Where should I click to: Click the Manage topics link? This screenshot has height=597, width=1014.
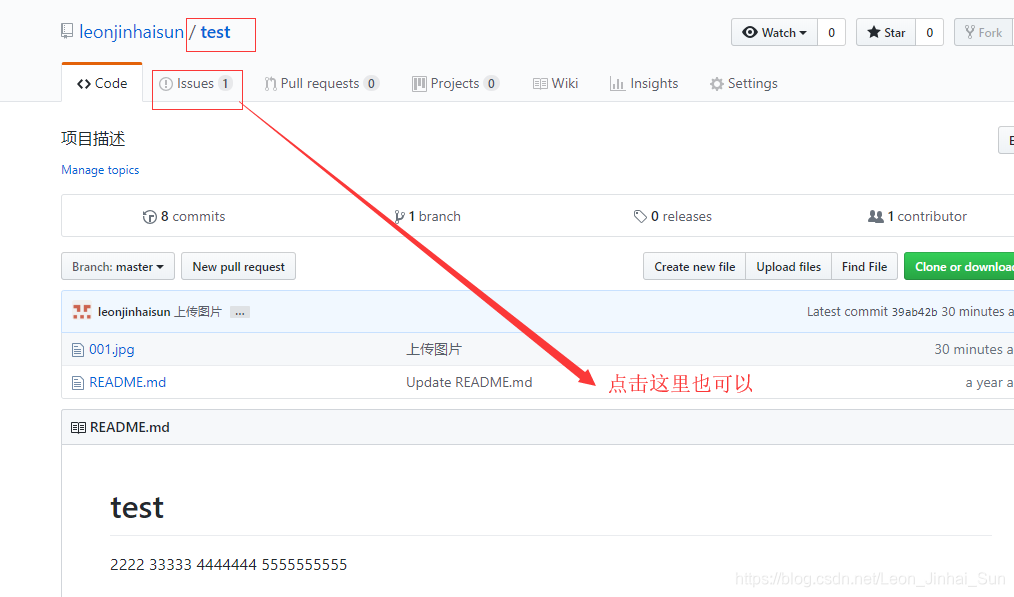[x=100, y=169]
